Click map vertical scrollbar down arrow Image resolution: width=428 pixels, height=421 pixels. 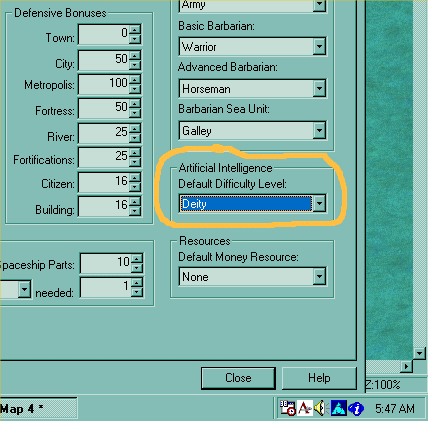(x=419, y=353)
